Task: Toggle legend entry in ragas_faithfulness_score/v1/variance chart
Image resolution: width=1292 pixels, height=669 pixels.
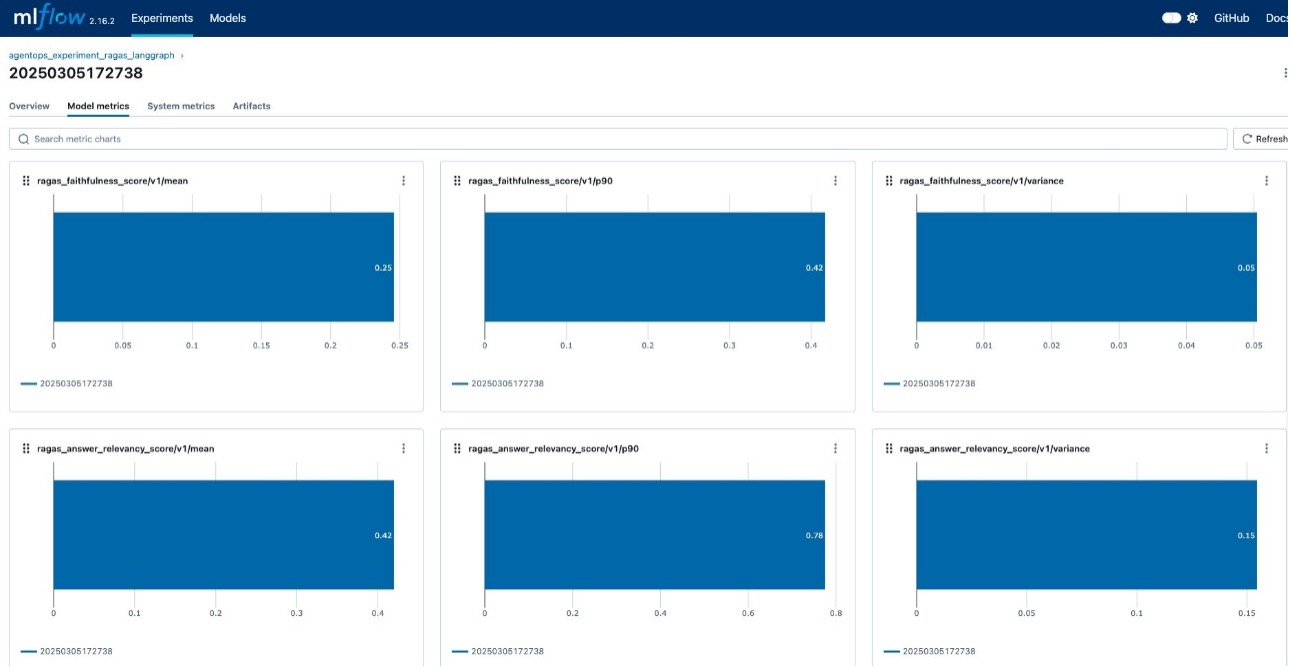Action: pyautogui.click(x=929, y=383)
